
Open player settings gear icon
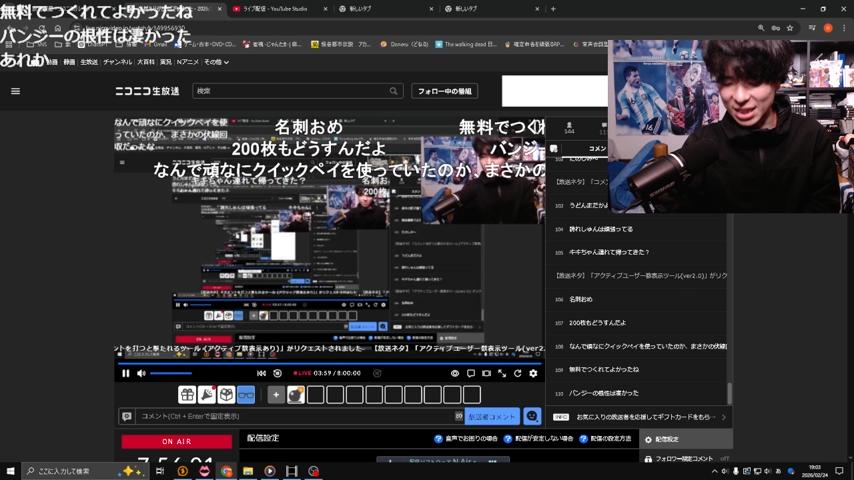533,373
